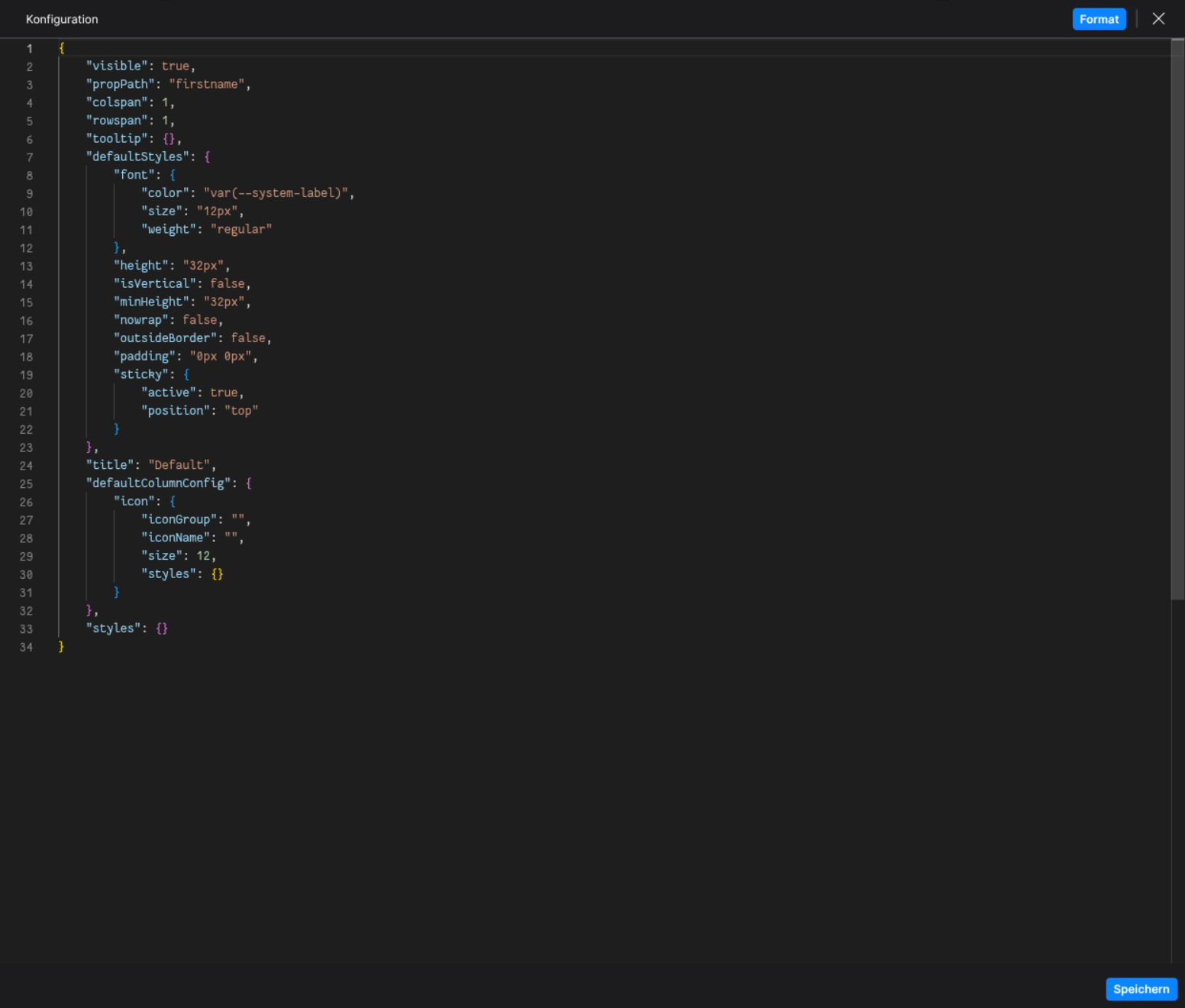Click the "iconGroup" property value
This screenshot has height=1008, width=1185.
(x=239, y=519)
